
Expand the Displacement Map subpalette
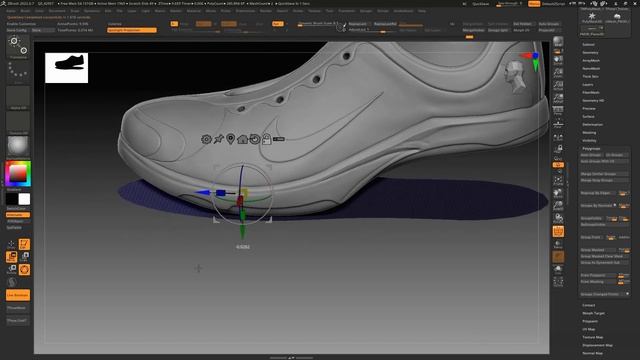(597, 345)
